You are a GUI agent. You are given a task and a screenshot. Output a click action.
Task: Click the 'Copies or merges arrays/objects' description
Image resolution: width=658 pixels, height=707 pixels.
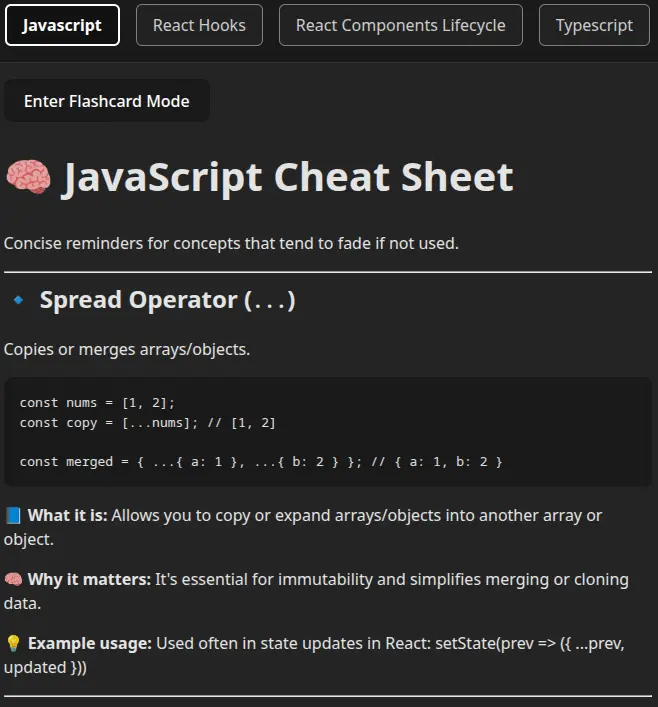coord(127,350)
